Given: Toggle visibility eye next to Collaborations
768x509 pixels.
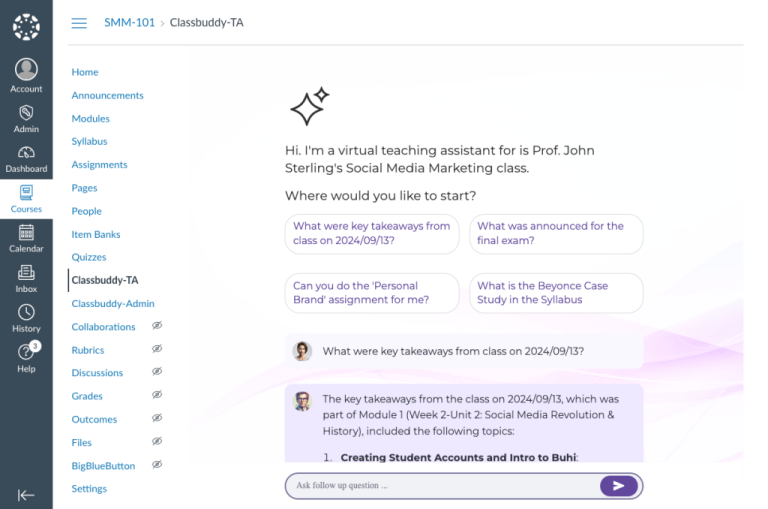Looking at the screenshot, I should pos(157,326).
